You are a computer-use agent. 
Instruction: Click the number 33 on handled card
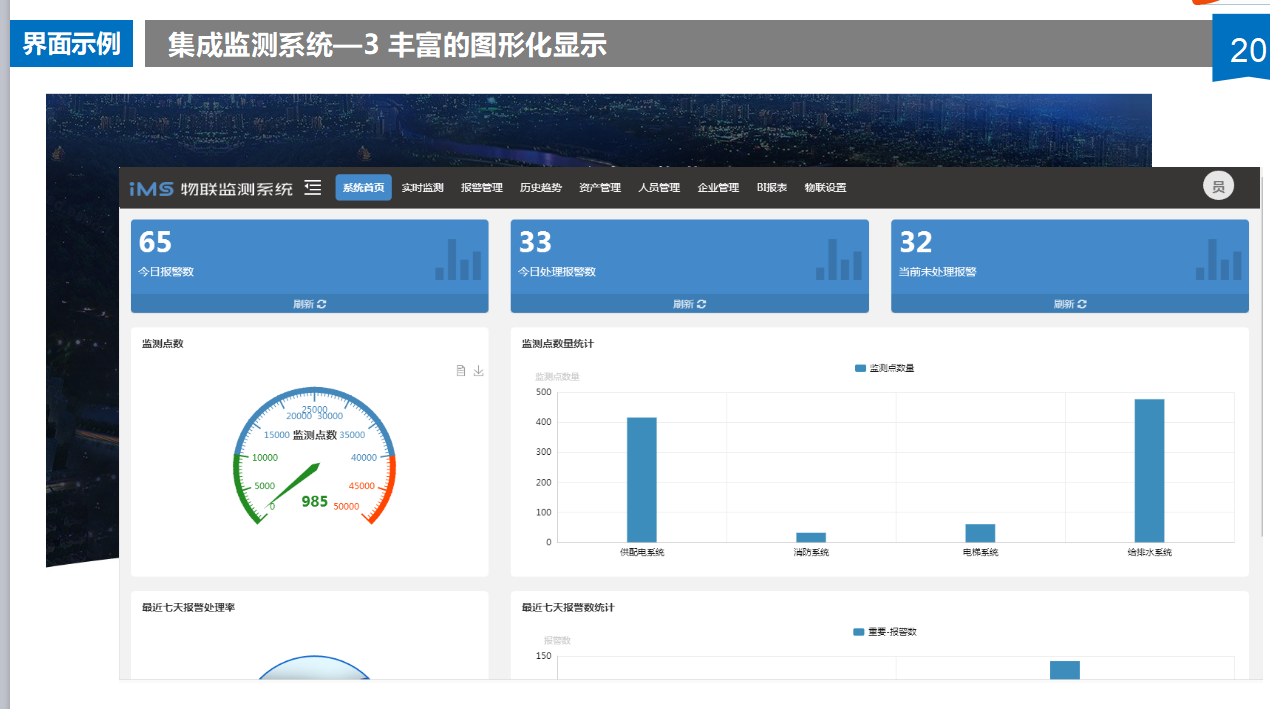(535, 242)
